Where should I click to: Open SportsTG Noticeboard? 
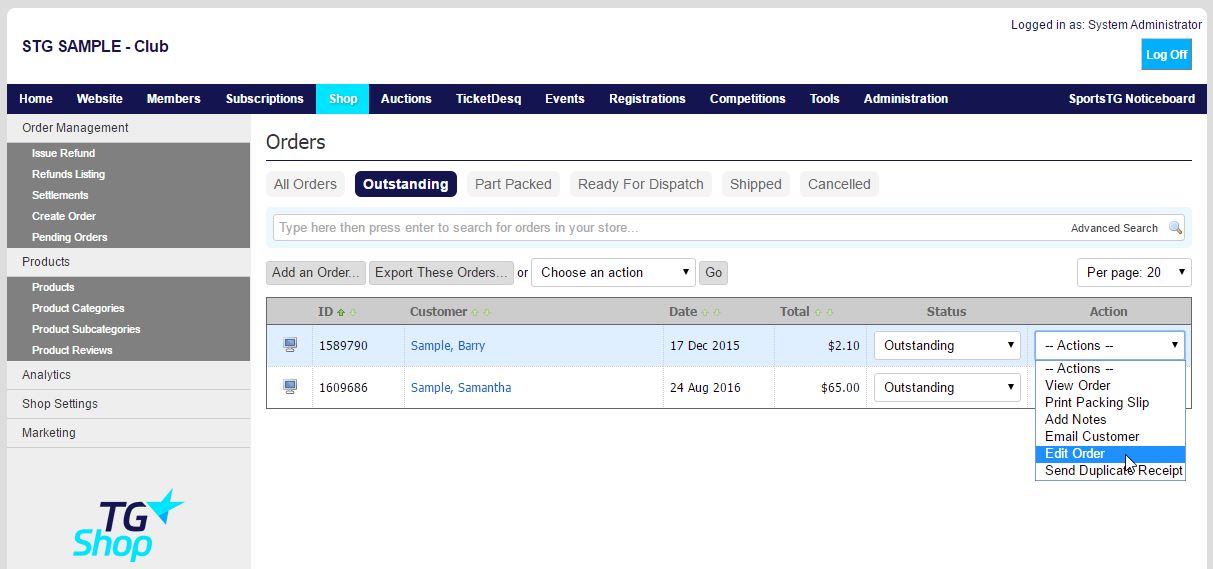point(1132,99)
